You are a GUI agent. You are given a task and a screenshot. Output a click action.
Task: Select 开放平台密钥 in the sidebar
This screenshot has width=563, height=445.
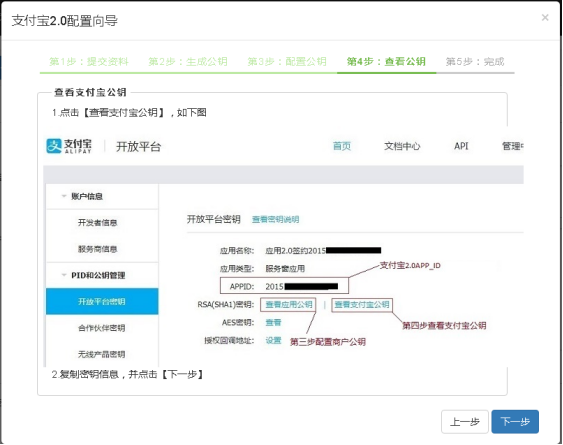coord(102,301)
